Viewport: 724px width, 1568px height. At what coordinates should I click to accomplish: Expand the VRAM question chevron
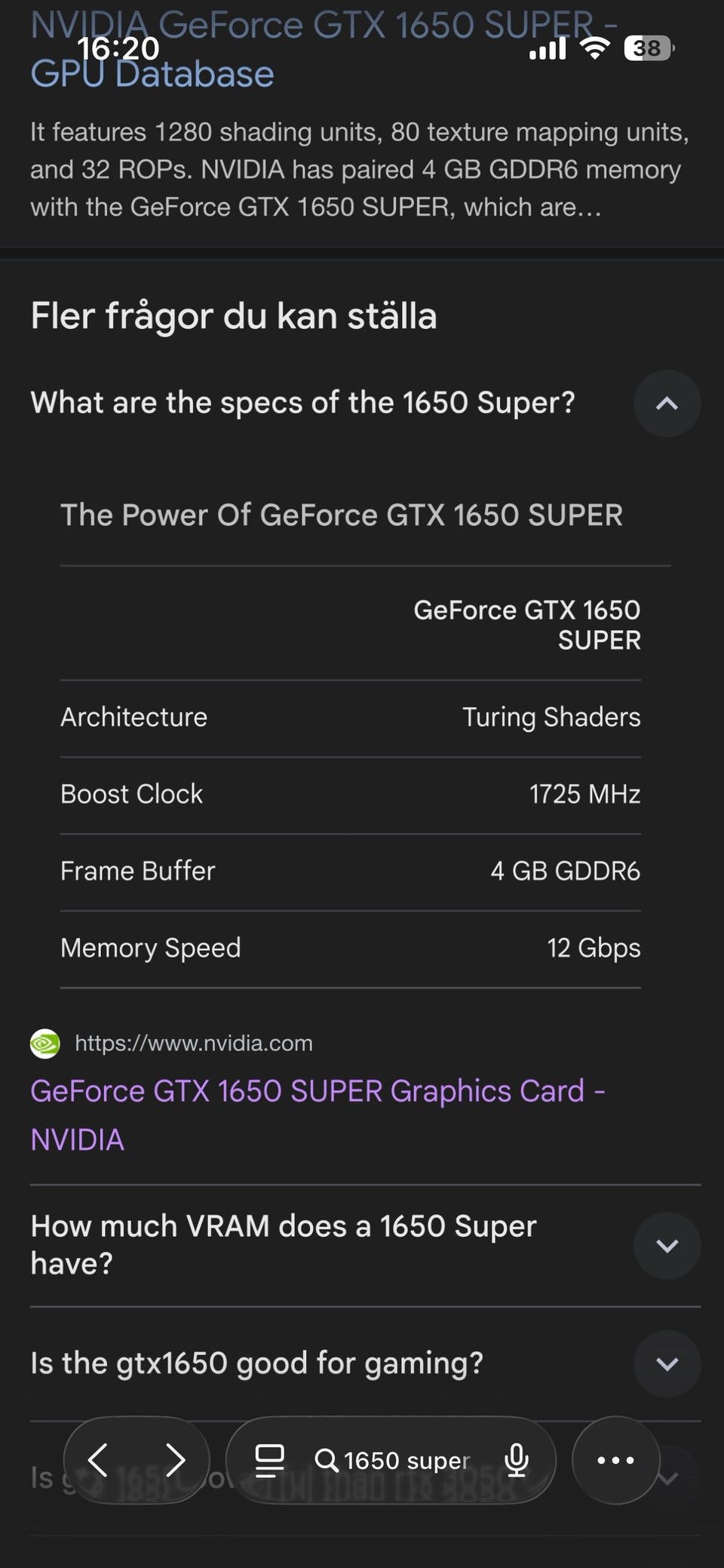pyautogui.click(x=667, y=1246)
